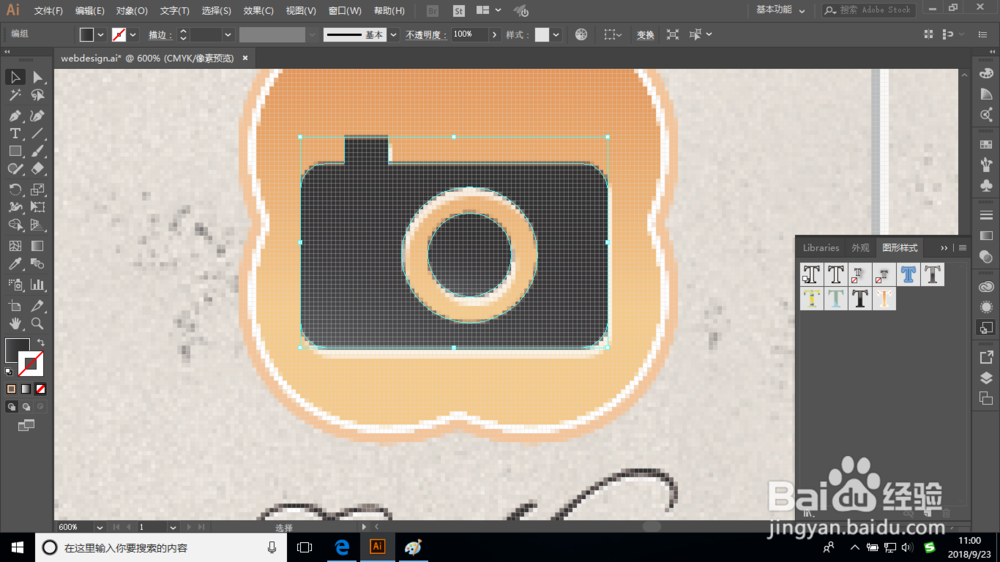Set paint mode to Color
The width and height of the screenshot is (1000, 562).
(x=11, y=388)
